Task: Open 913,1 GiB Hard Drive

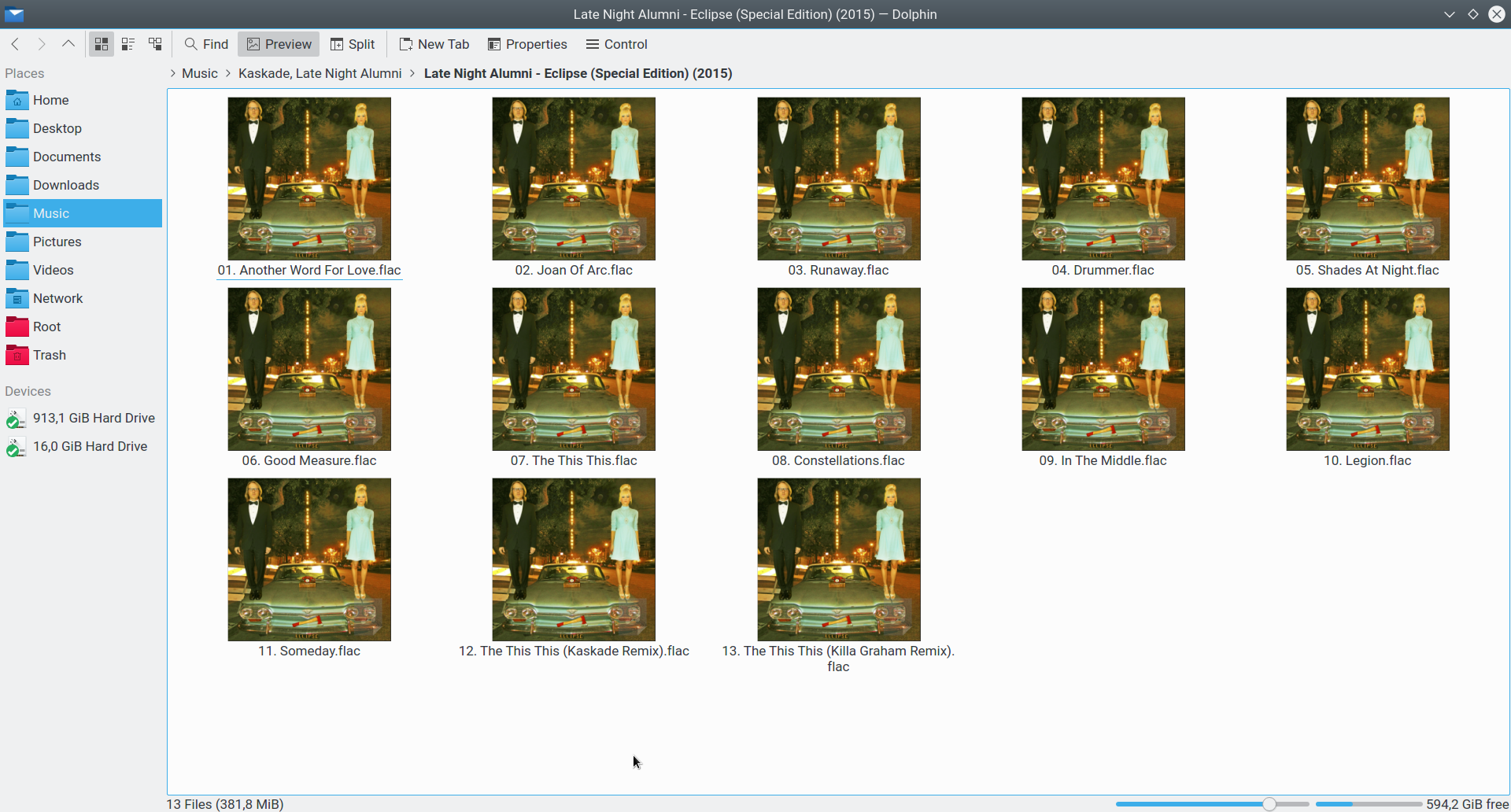Action: click(x=83, y=418)
